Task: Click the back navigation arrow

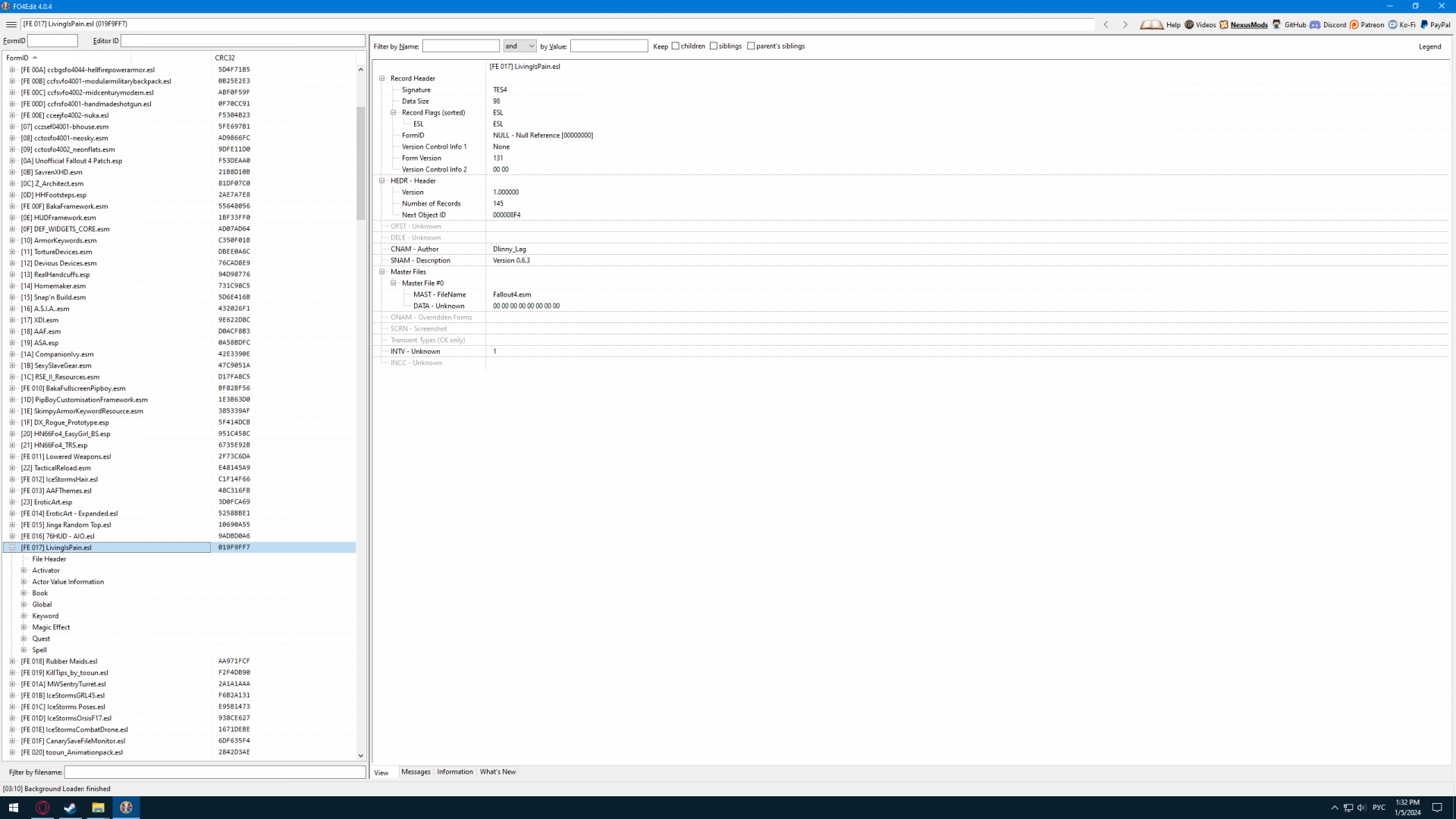Action: tap(1106, 24)
